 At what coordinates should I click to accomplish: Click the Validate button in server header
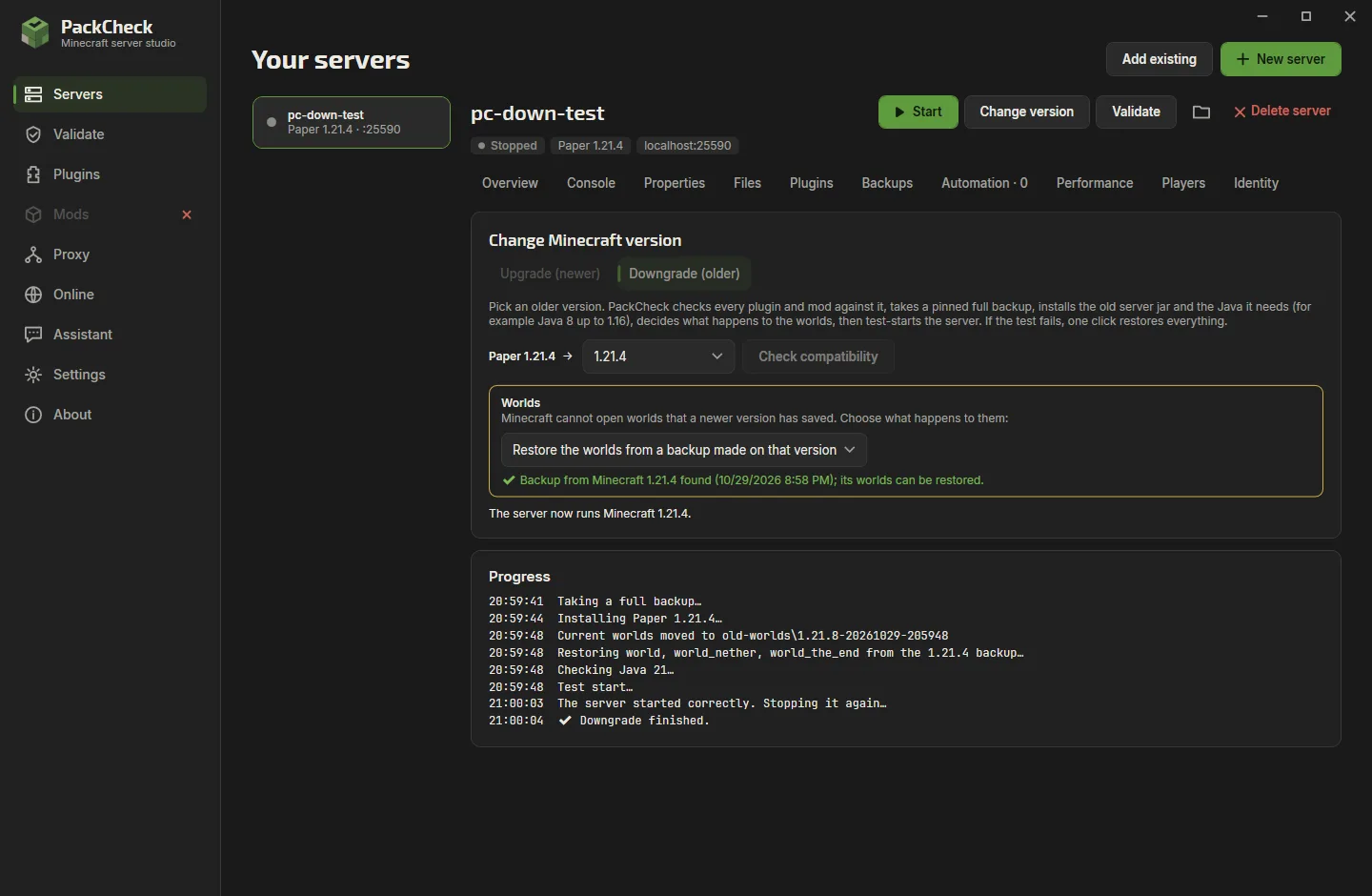[1136, 112]
